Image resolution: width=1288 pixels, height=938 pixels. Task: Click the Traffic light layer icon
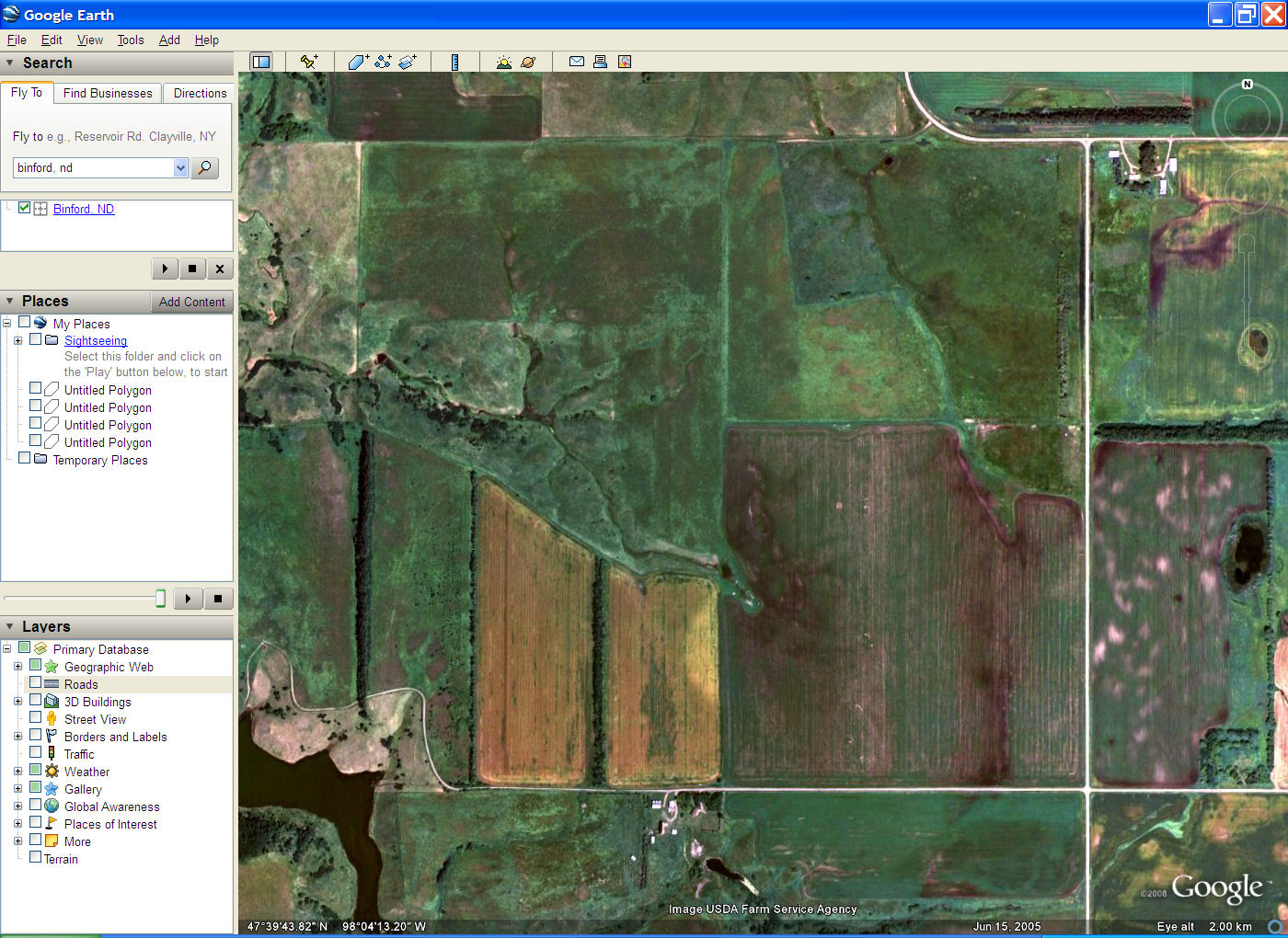[52, 754]
